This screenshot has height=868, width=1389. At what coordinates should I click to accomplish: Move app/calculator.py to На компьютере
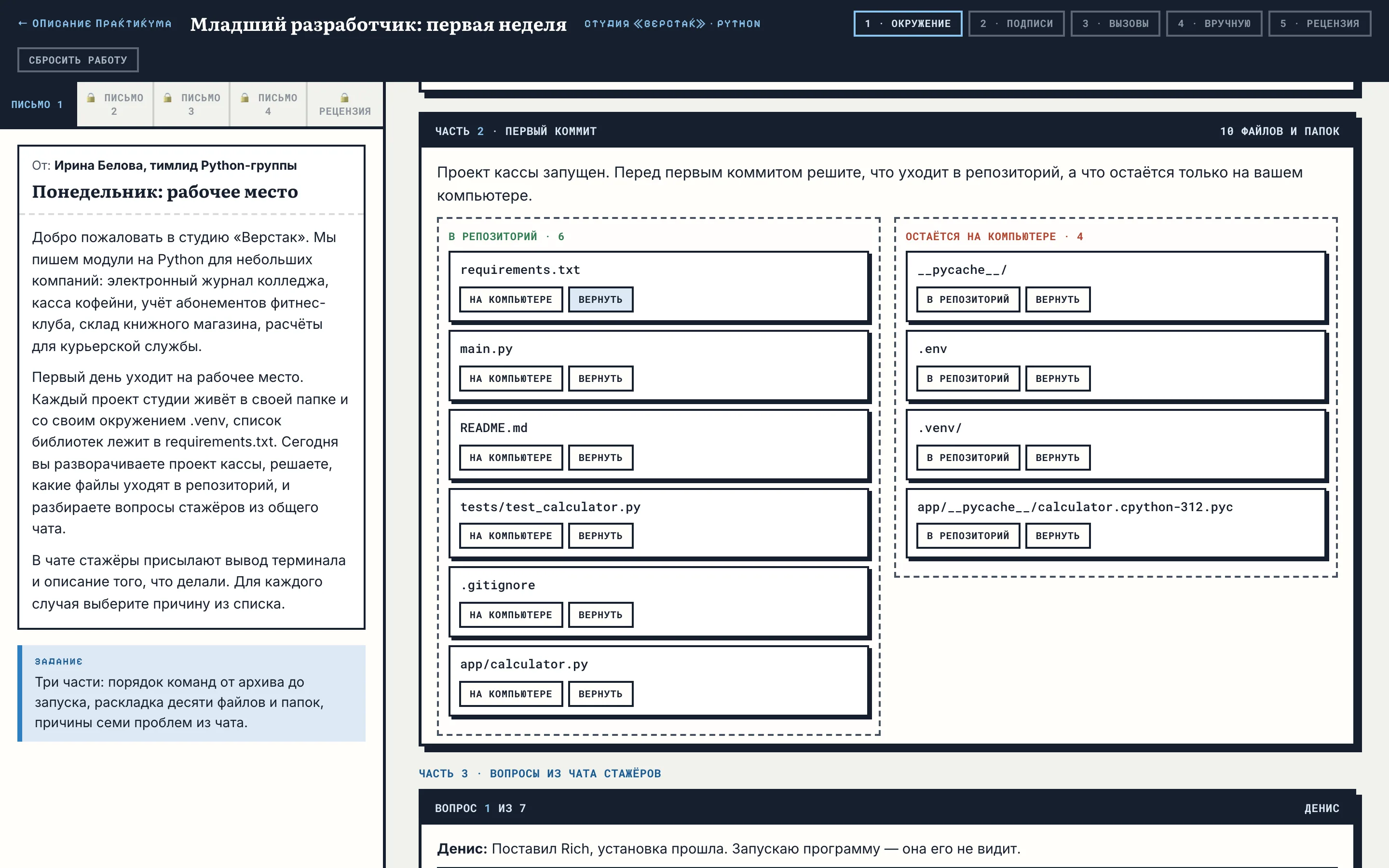[511, 694]
